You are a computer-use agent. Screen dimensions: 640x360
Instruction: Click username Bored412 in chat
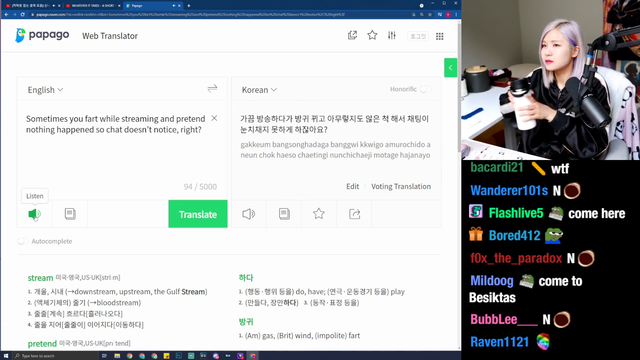tap(514, 236)
